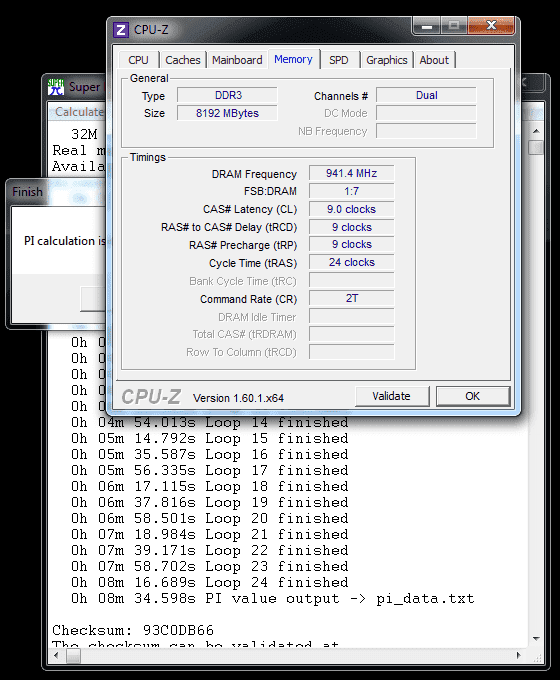The image size is (560, 680).
Task: Switch to the Graphics tab
Action: pos(387,60)
